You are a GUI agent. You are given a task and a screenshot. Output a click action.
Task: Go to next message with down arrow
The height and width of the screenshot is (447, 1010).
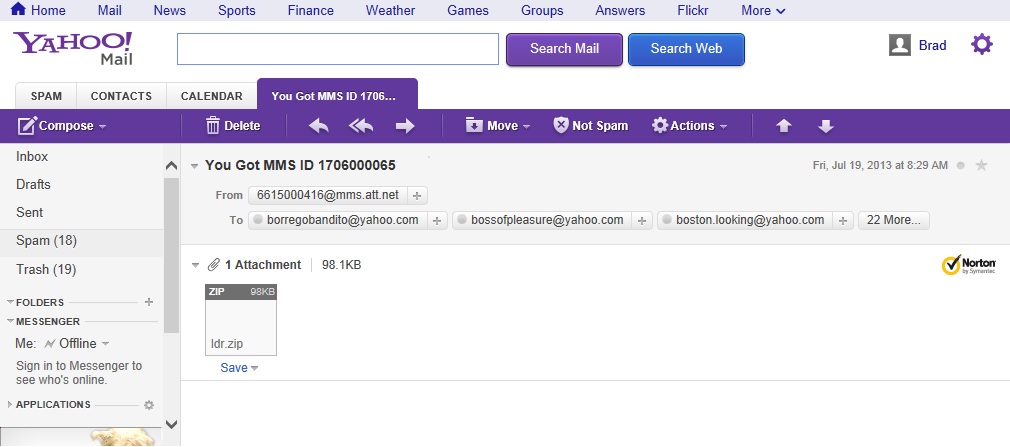[826, 126]
